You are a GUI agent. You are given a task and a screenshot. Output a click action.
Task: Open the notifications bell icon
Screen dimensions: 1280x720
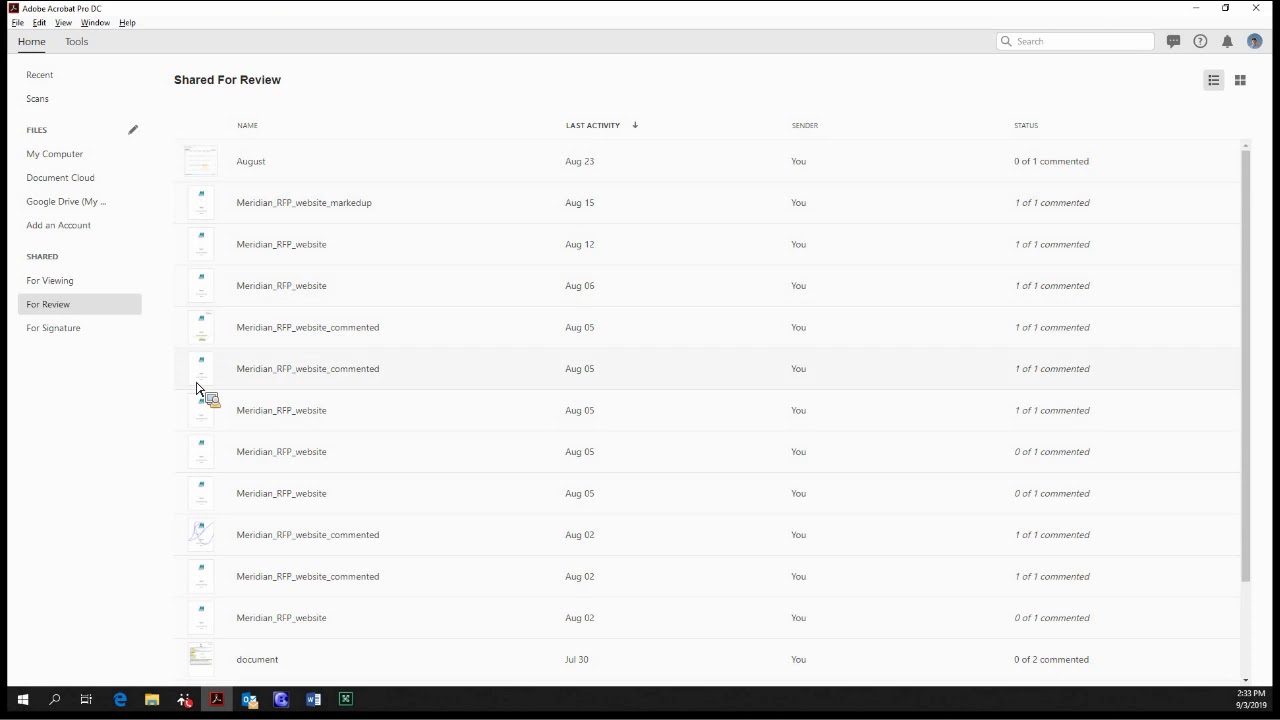[x=1227, y=41]
